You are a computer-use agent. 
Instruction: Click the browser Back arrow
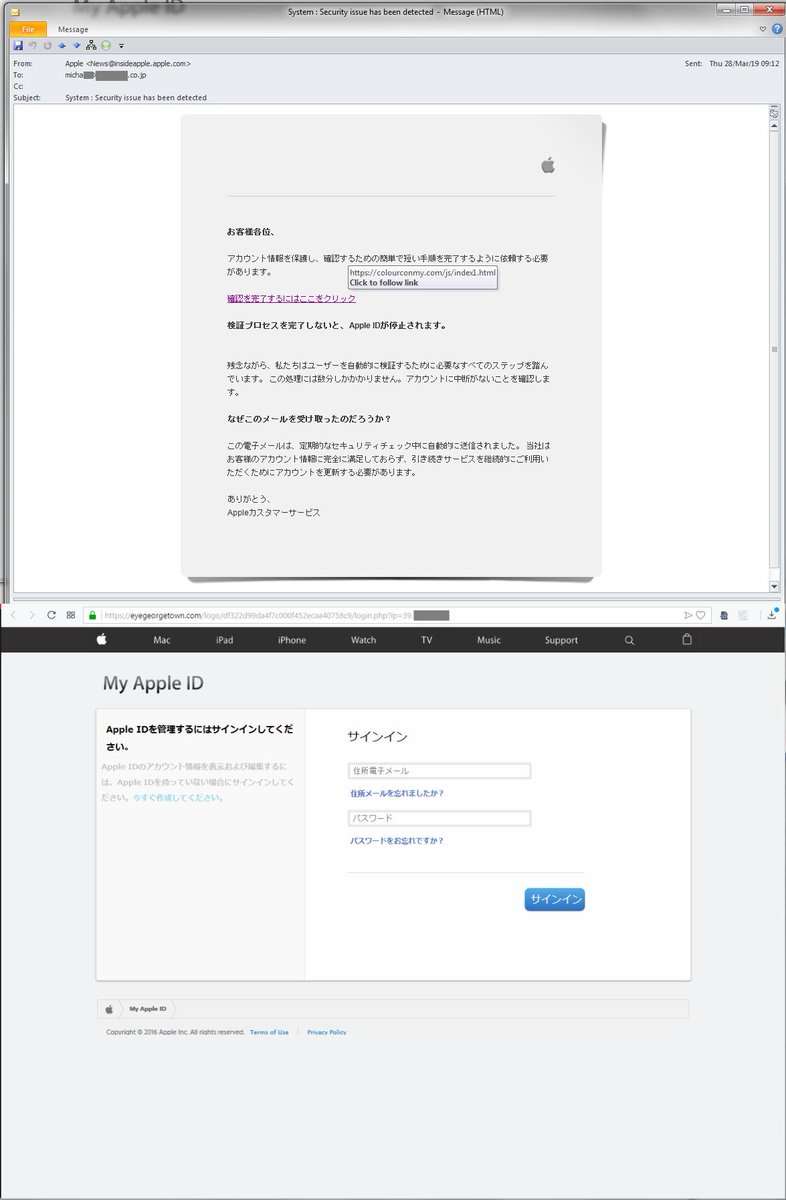13,615
